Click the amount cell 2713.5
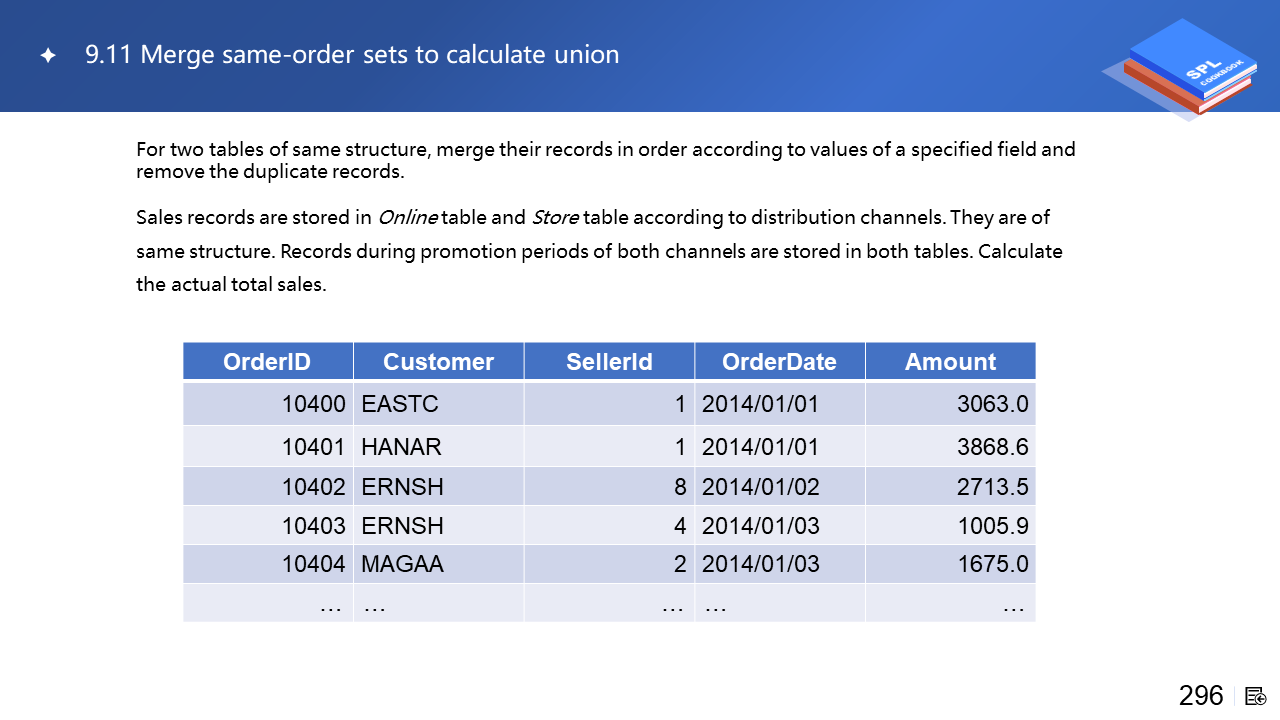This screenshot has width=1280, height=720. point(992,487)
